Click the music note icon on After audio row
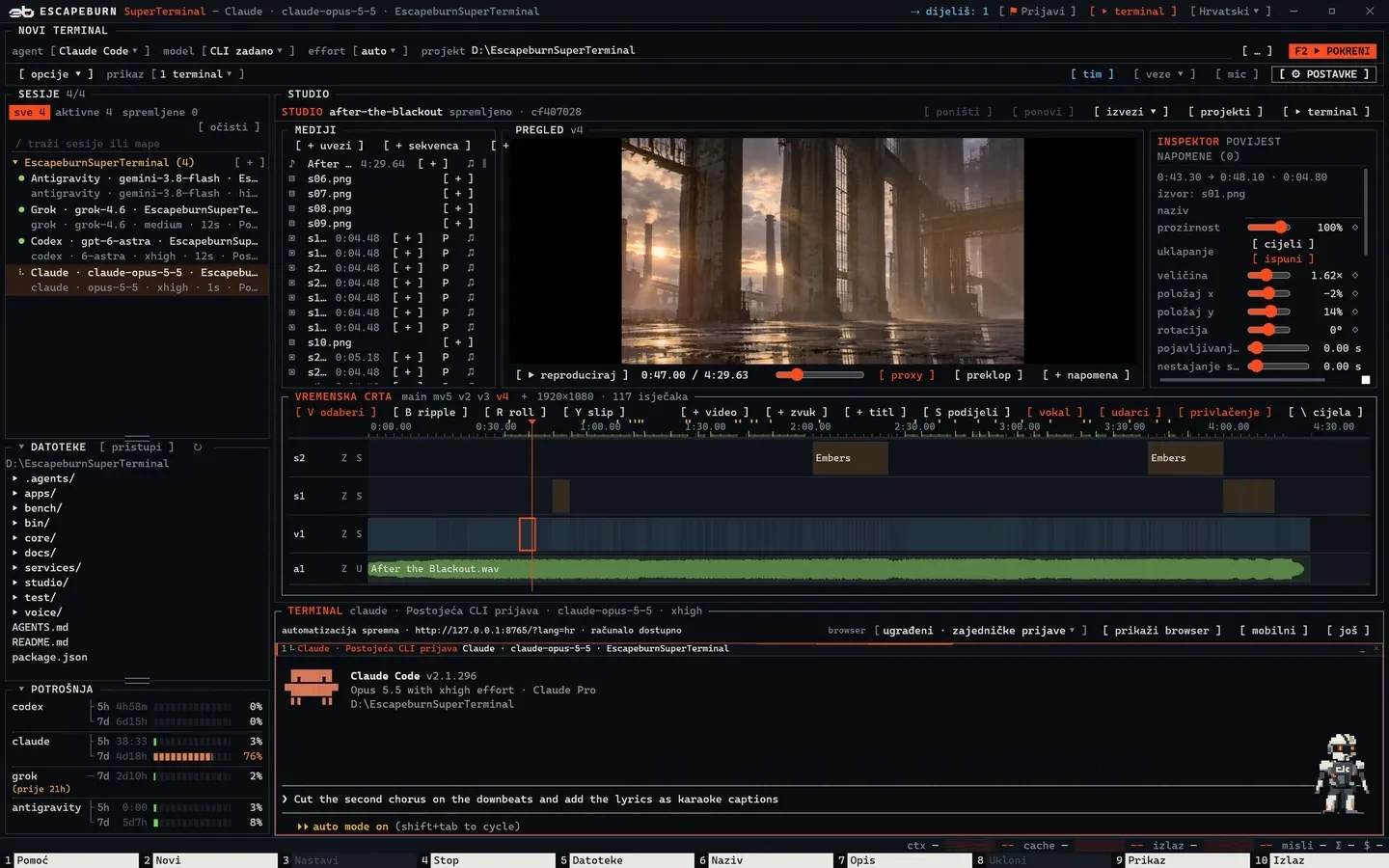1389x868 pixels. click(292, 164)
